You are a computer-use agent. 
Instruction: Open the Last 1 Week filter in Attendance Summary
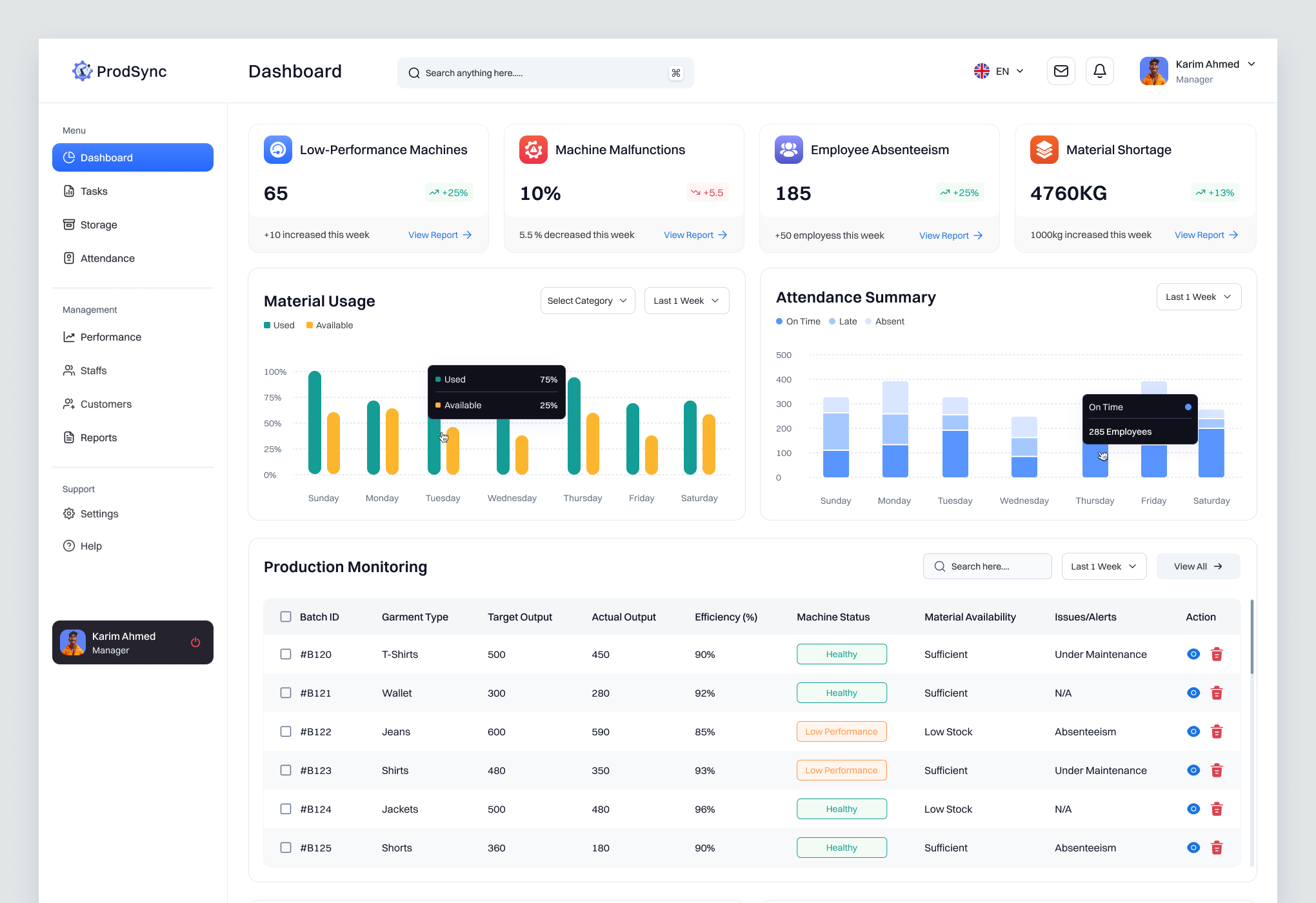point(1198,297)
